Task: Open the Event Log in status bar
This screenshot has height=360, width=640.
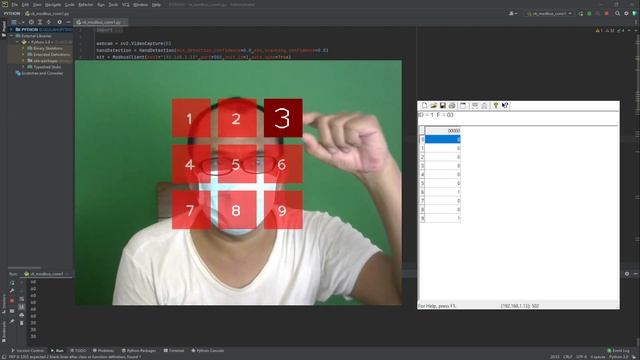Action: [618, 351]
